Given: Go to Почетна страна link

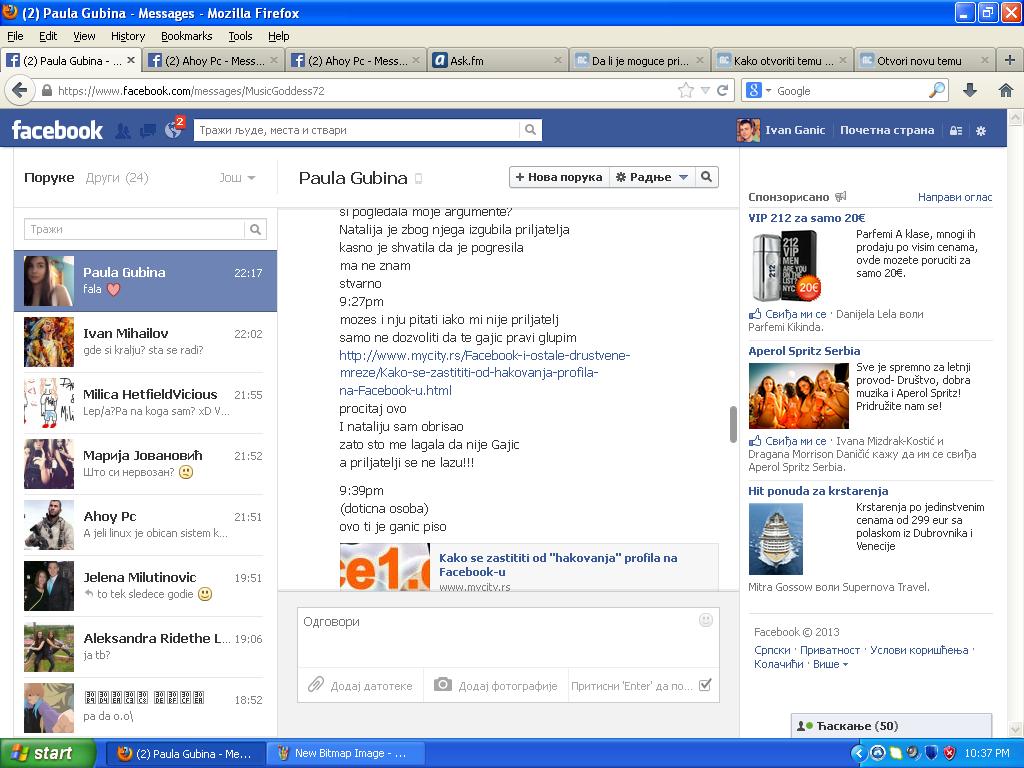Looking at the screenshot, I should tap(887, 130).
